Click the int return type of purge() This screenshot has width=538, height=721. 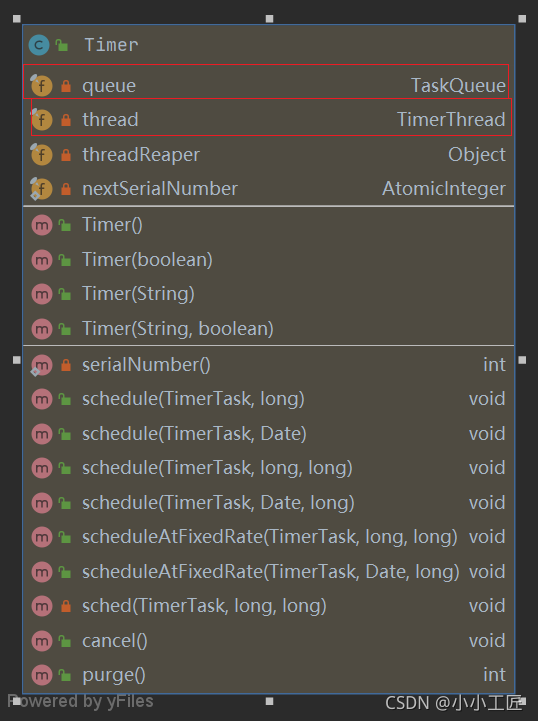(x=494, y=675)
